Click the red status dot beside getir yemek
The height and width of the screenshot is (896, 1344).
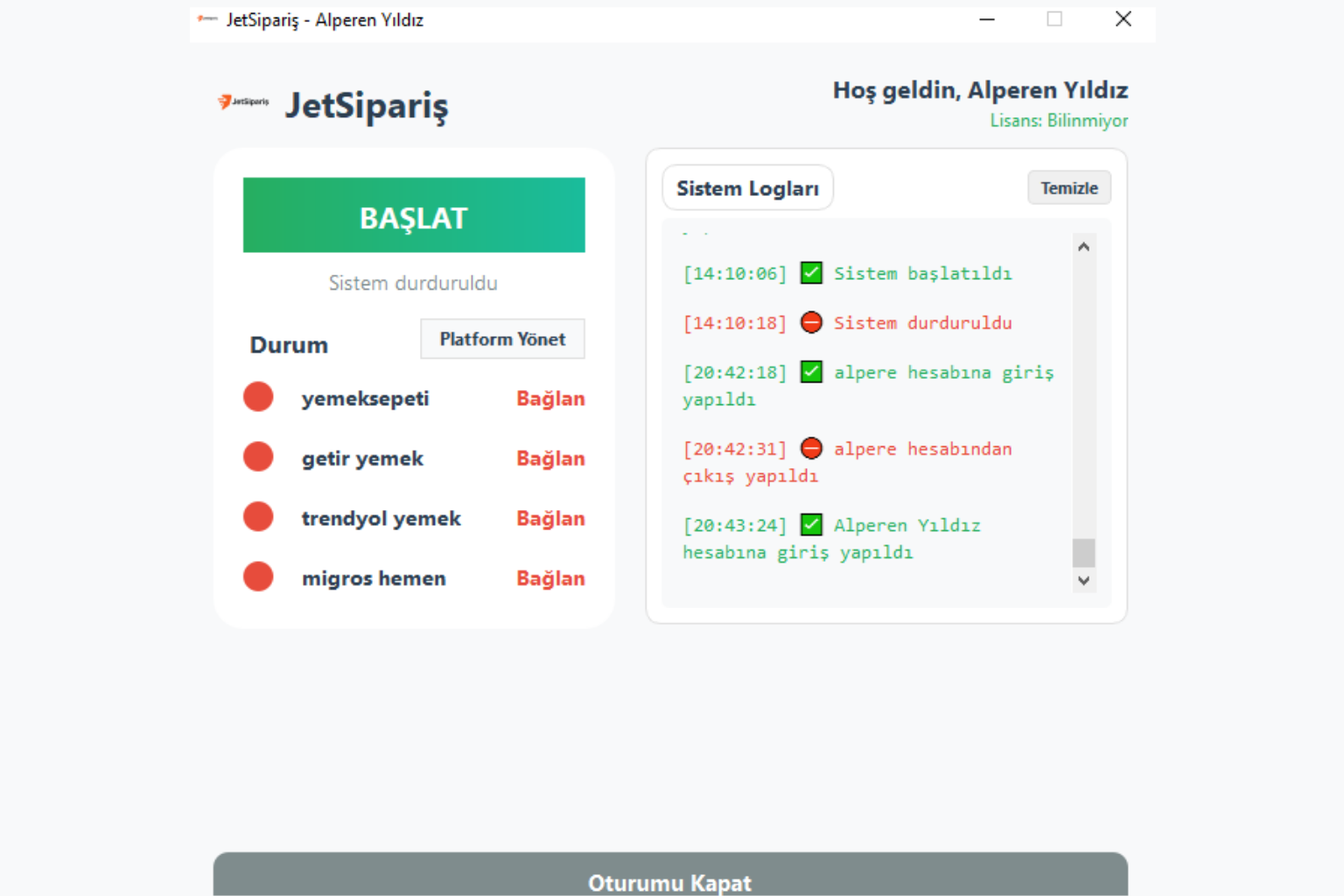point(258,456)
